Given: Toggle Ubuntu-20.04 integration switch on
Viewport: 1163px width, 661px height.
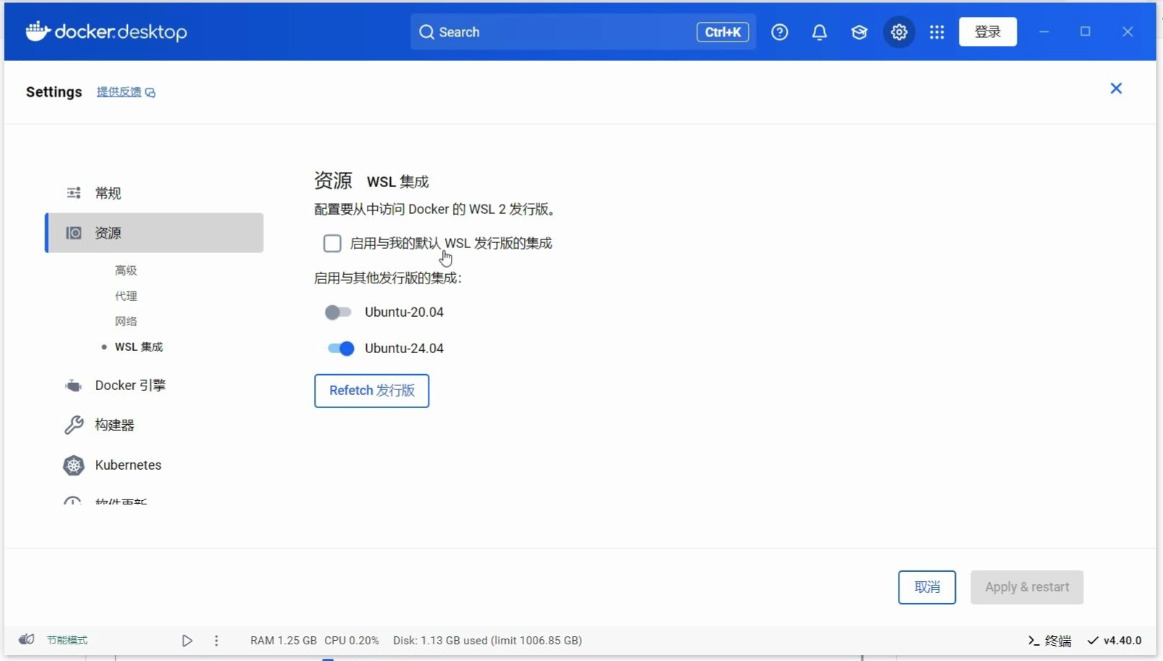Looking at the screenshot, I should [338, 312].
